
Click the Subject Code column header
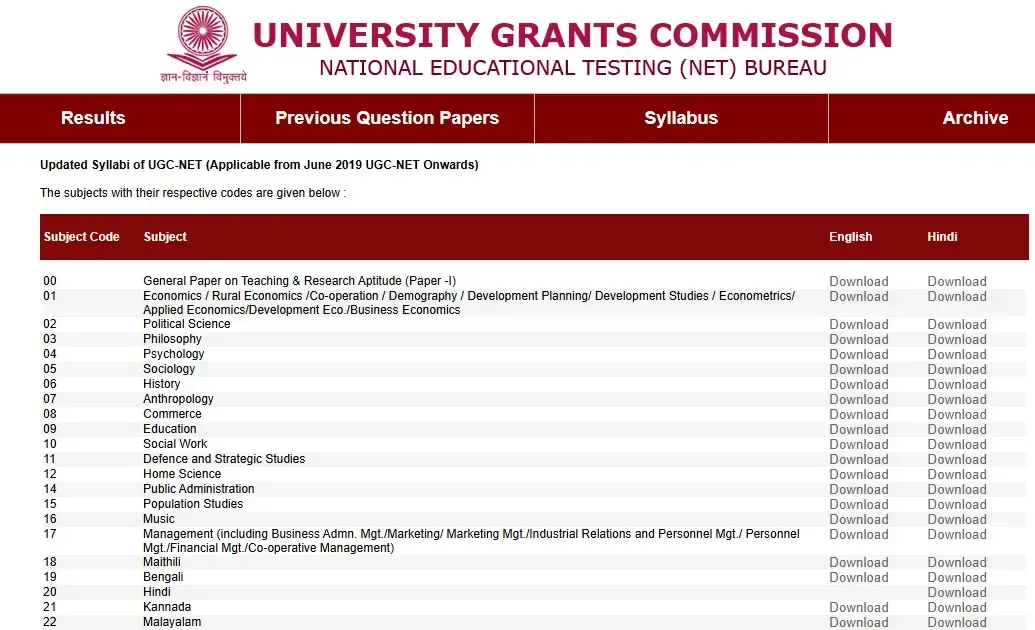[x=81, y=237]
